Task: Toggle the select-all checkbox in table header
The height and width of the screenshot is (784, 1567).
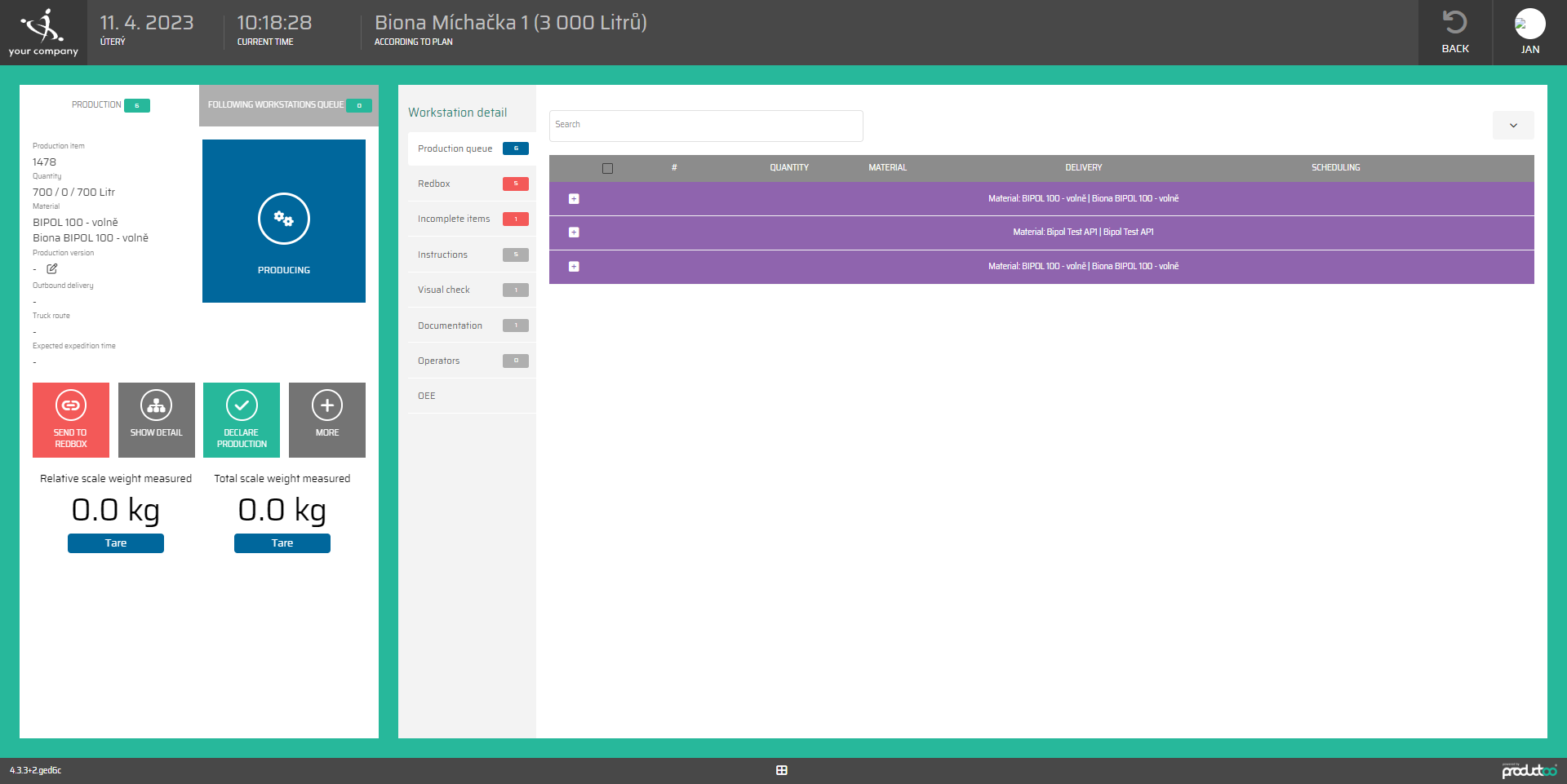Action: [607, 168]
